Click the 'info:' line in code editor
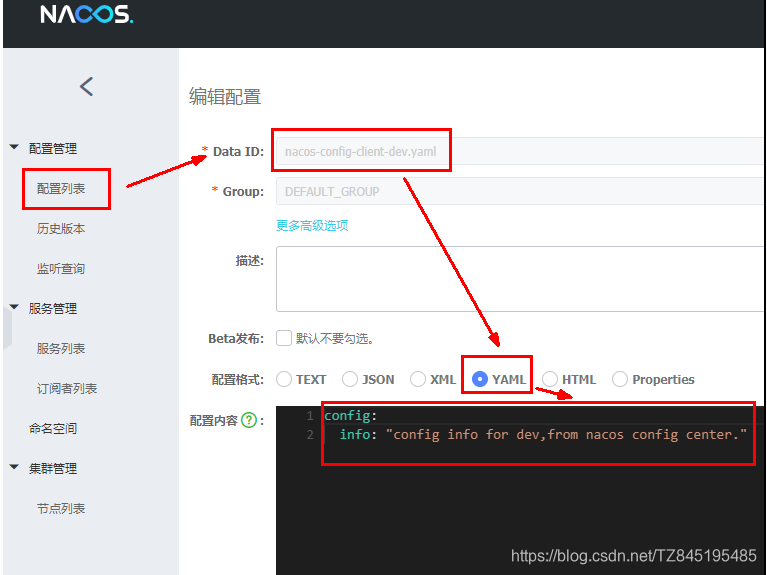 [x=543, y=435]
